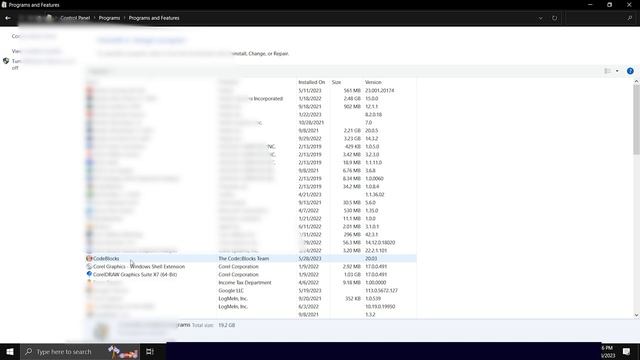Screen dimensions: 640x360
Task: Click the date 5/28/2023
Action: 310,258
